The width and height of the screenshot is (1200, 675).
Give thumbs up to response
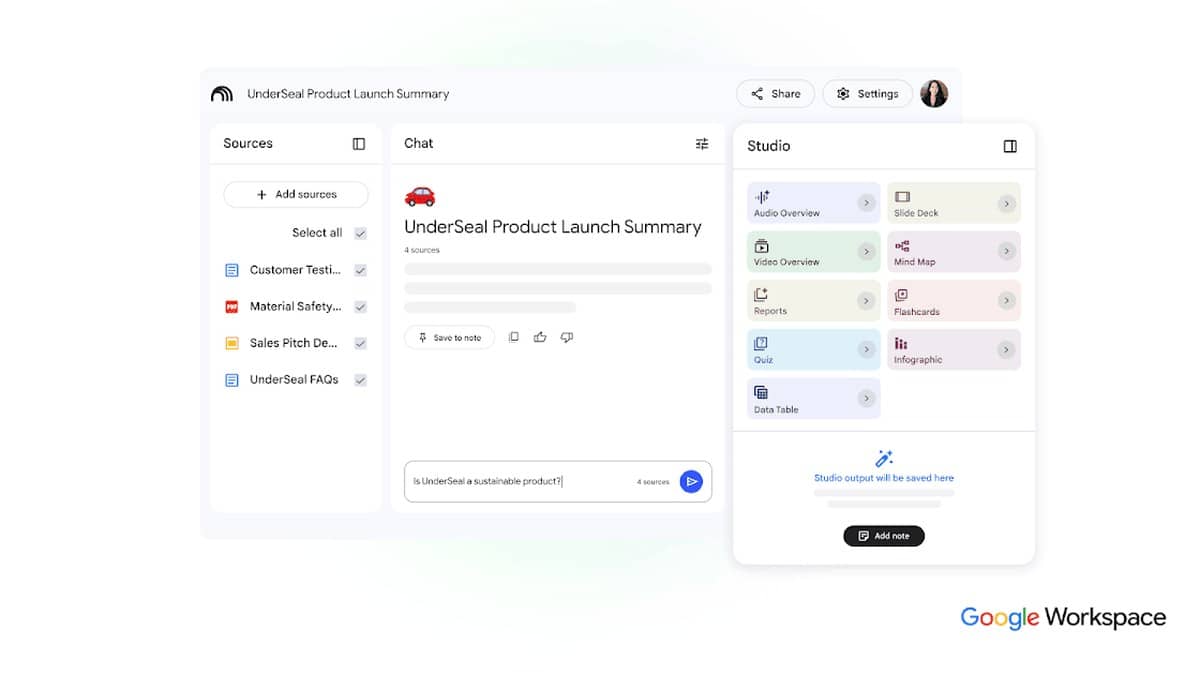click(540, 338)
